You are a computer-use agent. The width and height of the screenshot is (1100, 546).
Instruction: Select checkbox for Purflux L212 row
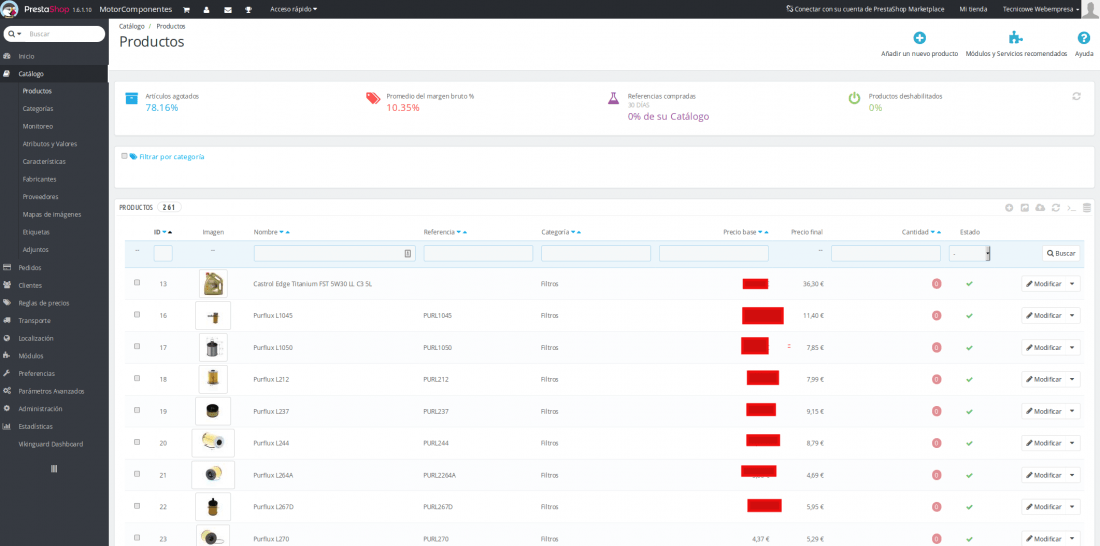coord(137,378)
